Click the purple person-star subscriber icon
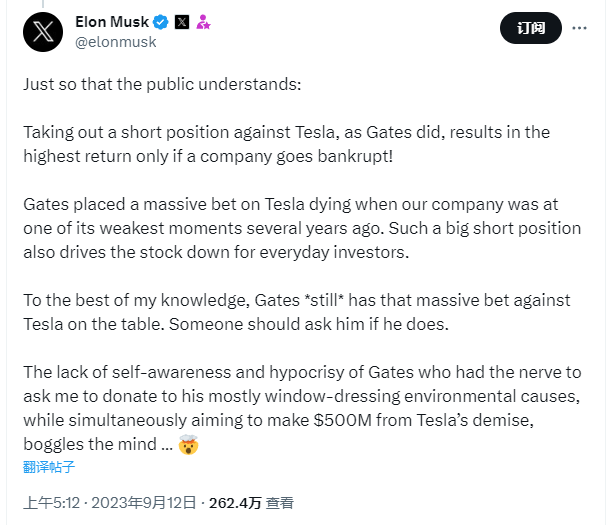Screen dimensions: 613x525 pyautogui.click(x=203, y=22)
